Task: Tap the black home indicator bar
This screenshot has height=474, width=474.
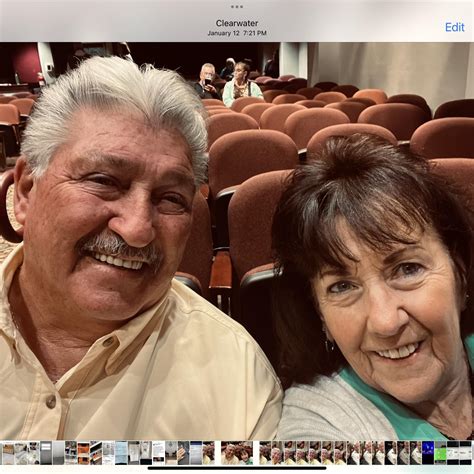Action: 237,468
